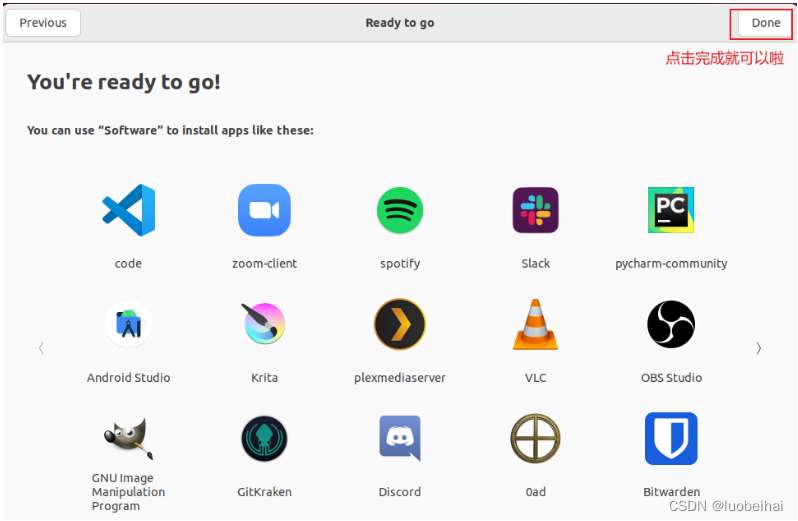Screen dimensions: 798x521
Task: Go back with the Previous button
Action: point(43,23)
